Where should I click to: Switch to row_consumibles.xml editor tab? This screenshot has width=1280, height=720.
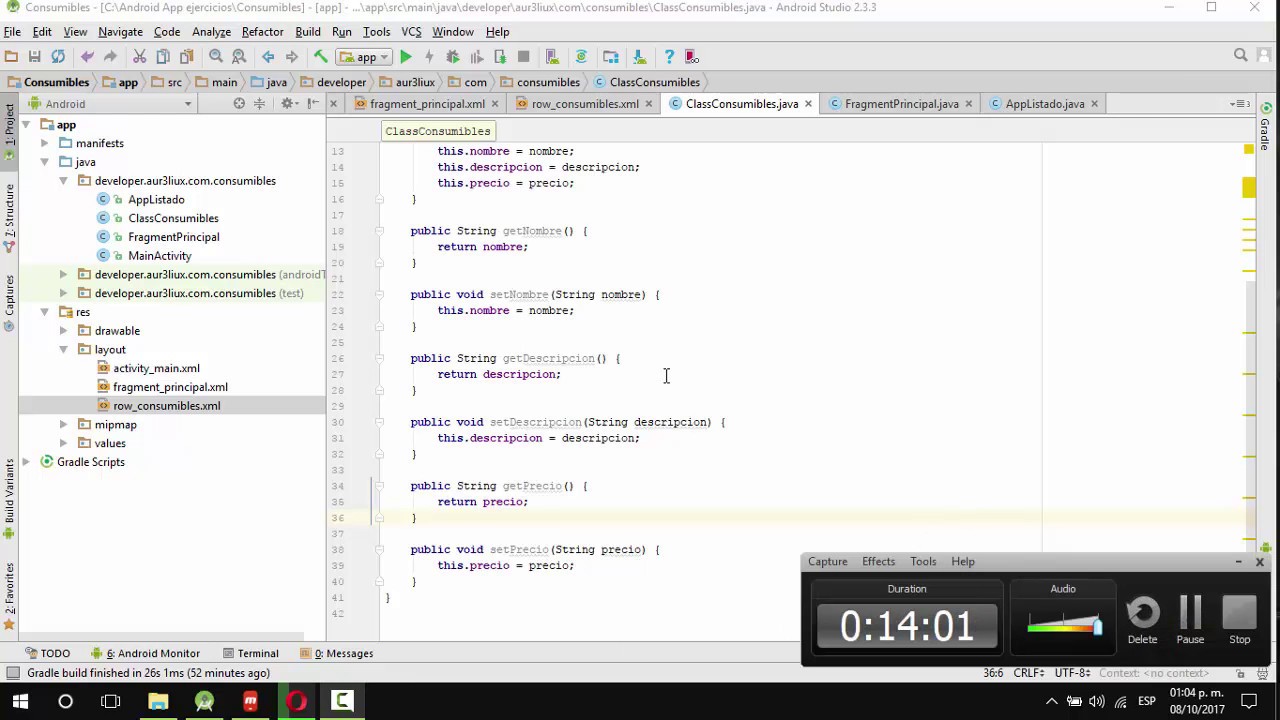point(585,104)
